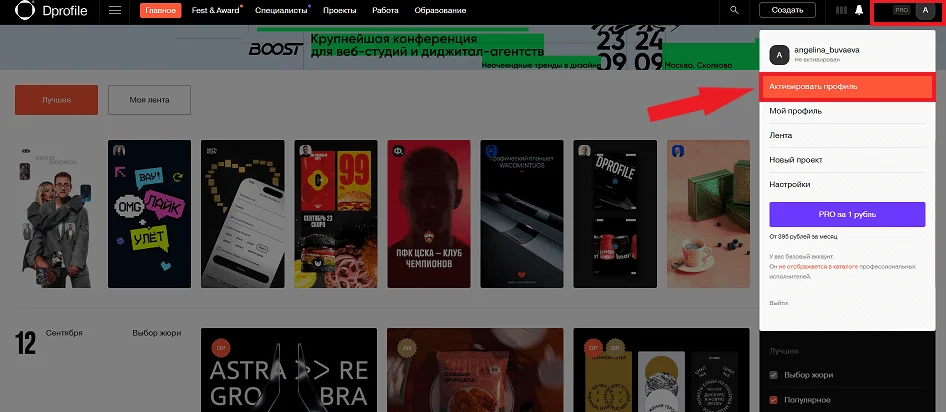
Task: Open the 99 burger poster card
Action: (335, 214)
